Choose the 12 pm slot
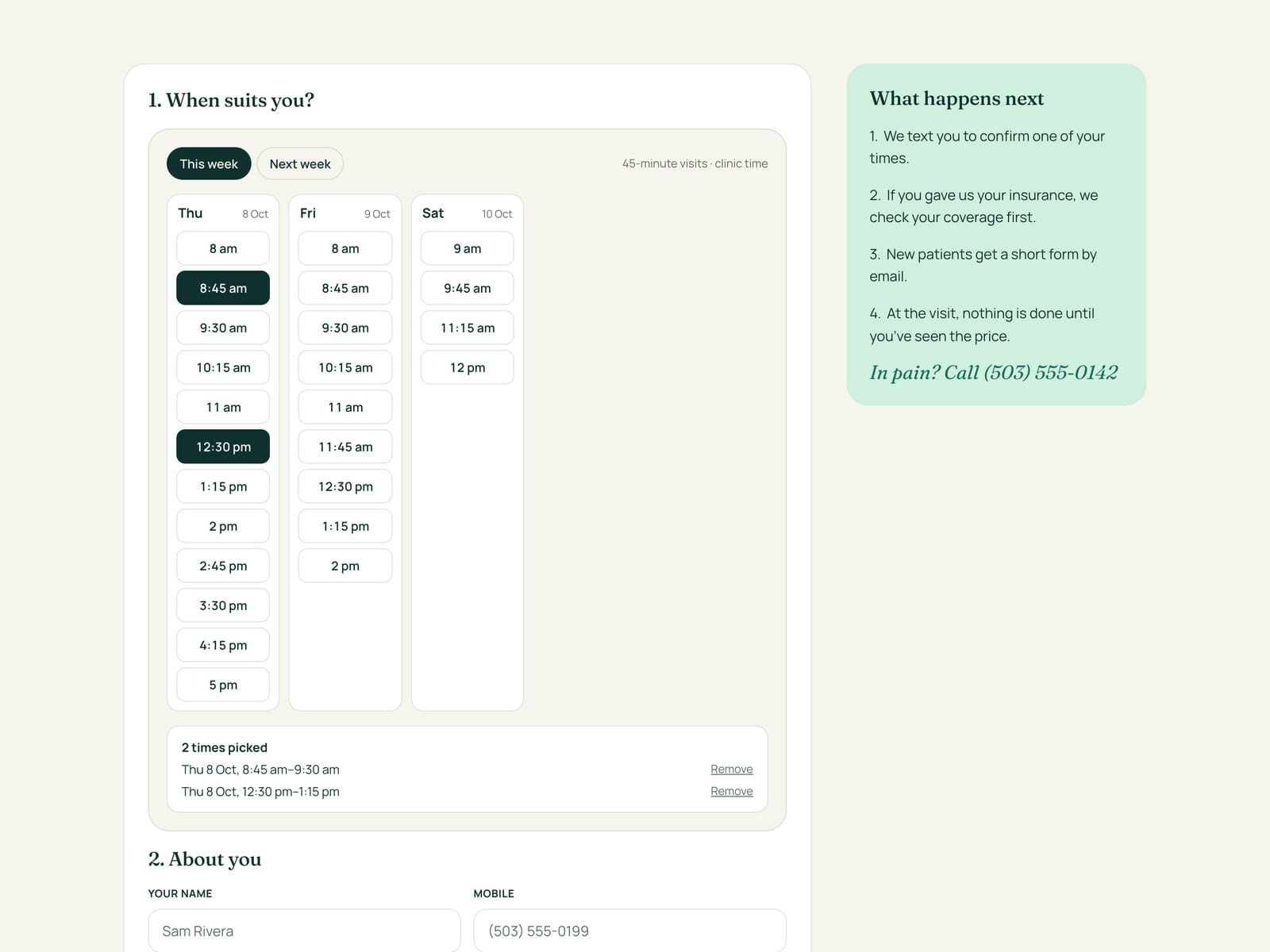Screen dimensions: 1270x952 468,367
